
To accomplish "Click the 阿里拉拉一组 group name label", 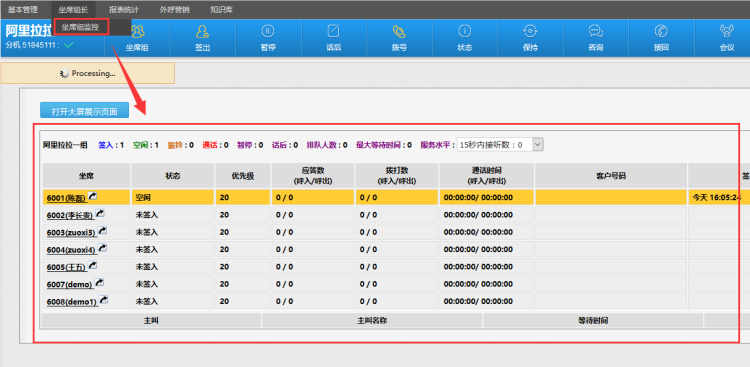I will pos(65,145).
